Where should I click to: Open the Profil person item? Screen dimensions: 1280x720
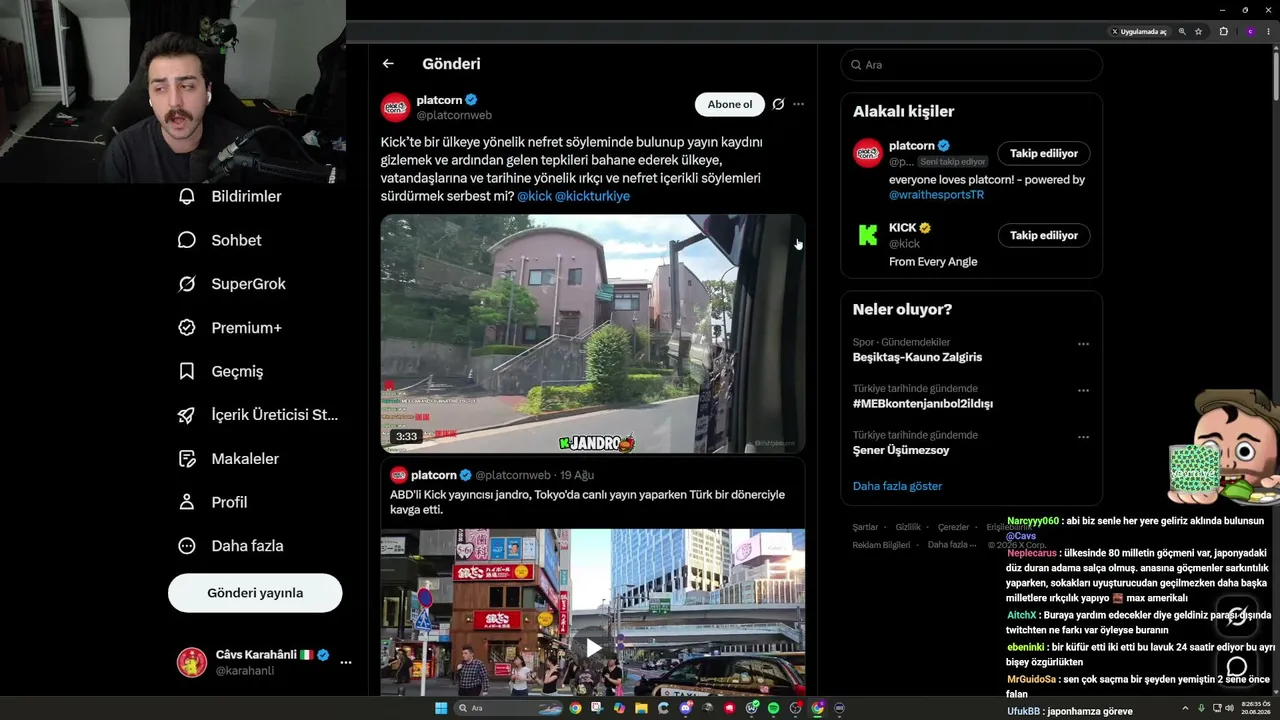pos(213,502)
